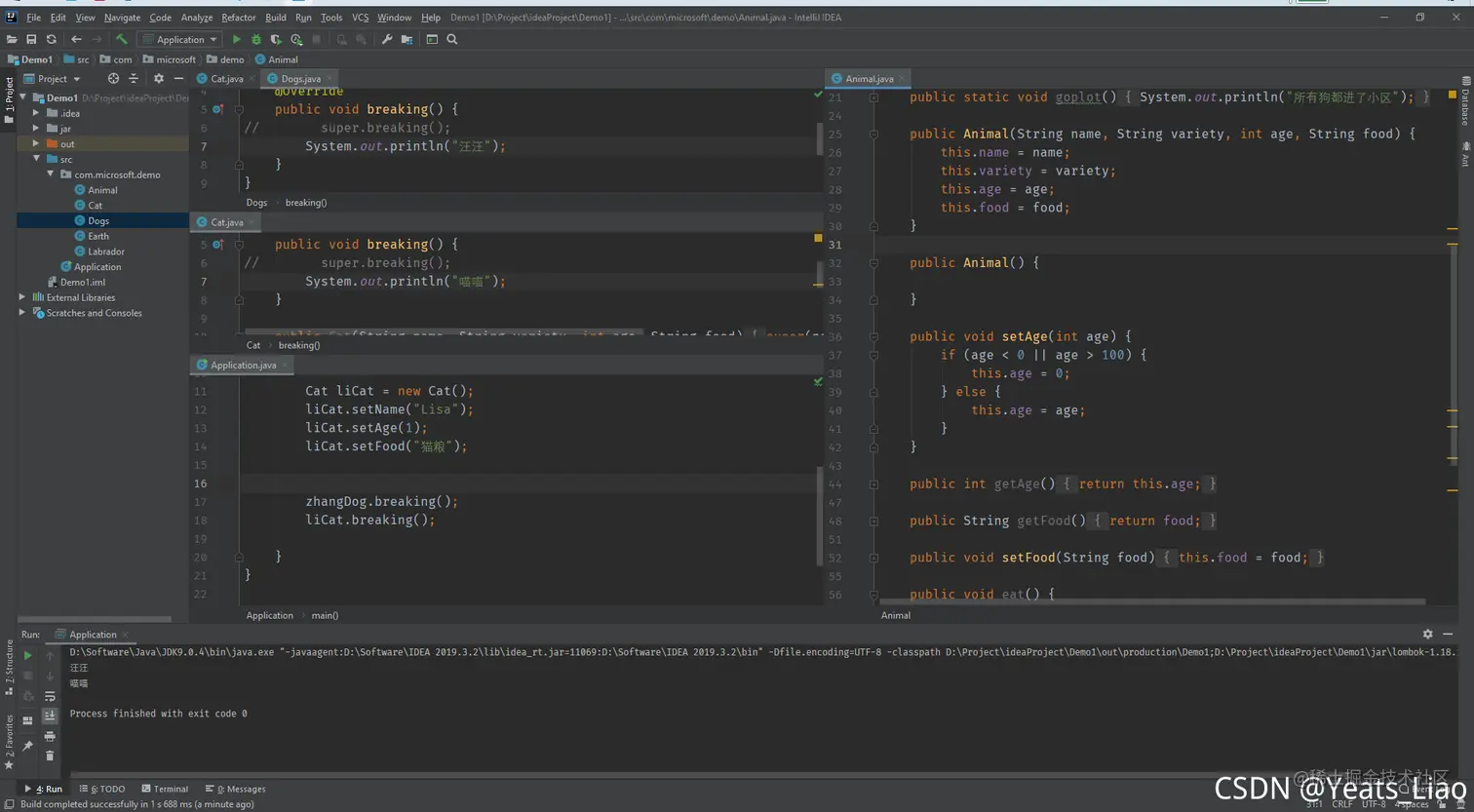Clear console output with trash icon
The height and width of the screenshot is (812, 1474).
pos(50,755)
